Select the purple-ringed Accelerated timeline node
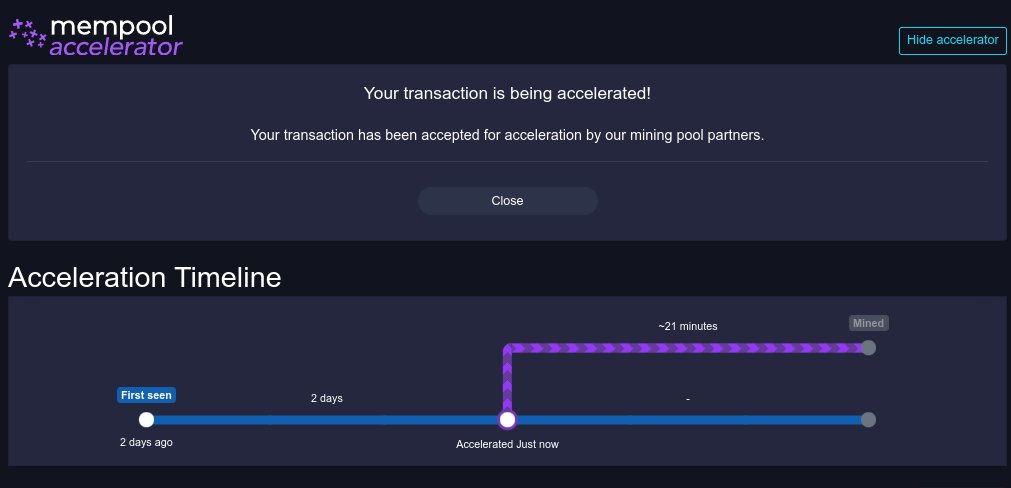Image resolution: width=1011 pixels, height=488 pixels. tap(507, 420)
